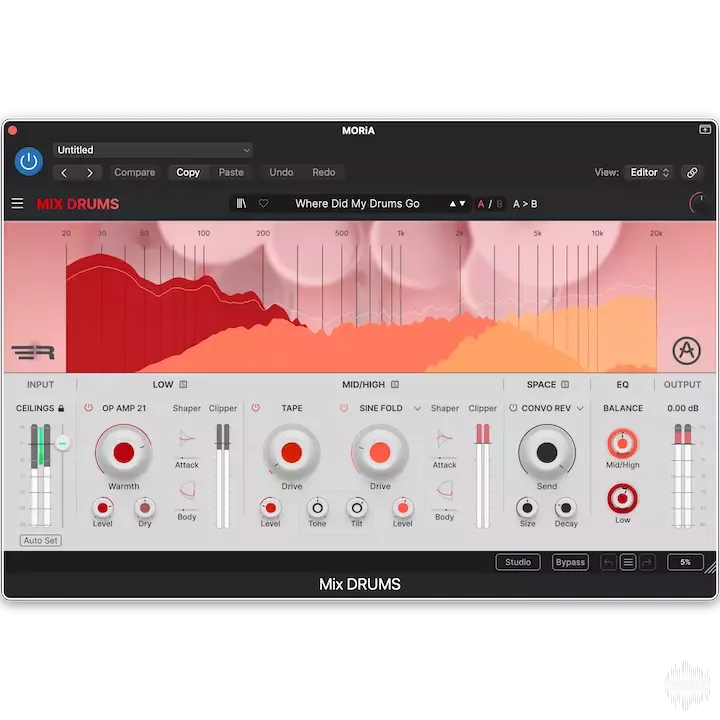This screenshot has width=720, height=720.
Task: Switch to state B
Action: [499, 204]
